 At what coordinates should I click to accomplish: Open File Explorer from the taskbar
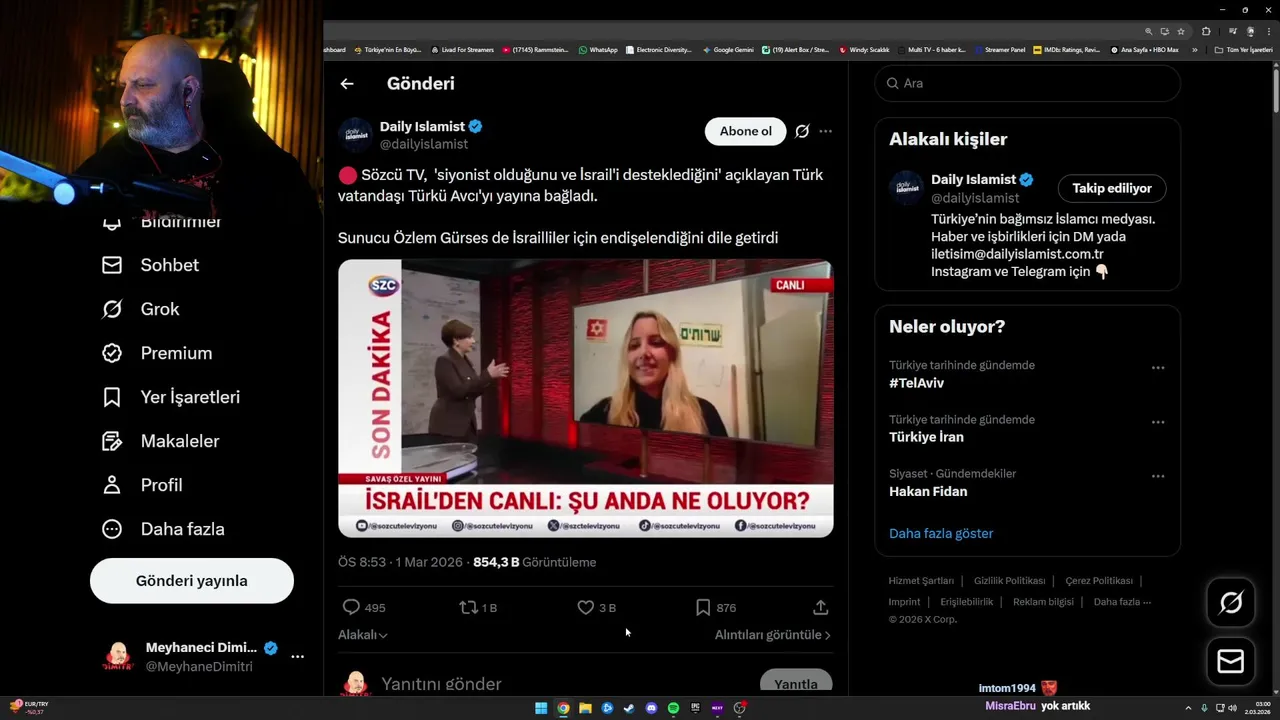(x=585, y=708)
